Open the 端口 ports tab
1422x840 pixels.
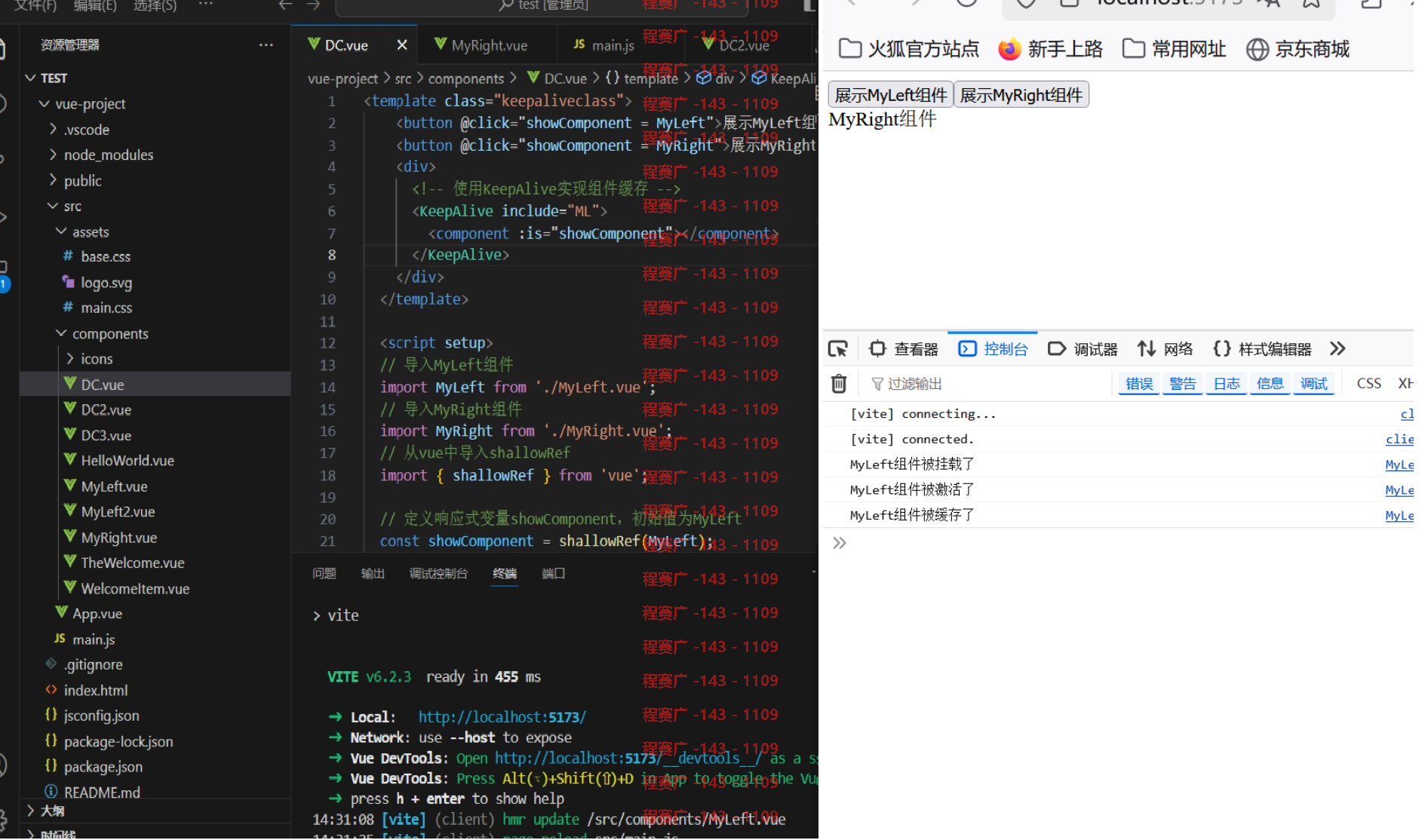point(553,574)
